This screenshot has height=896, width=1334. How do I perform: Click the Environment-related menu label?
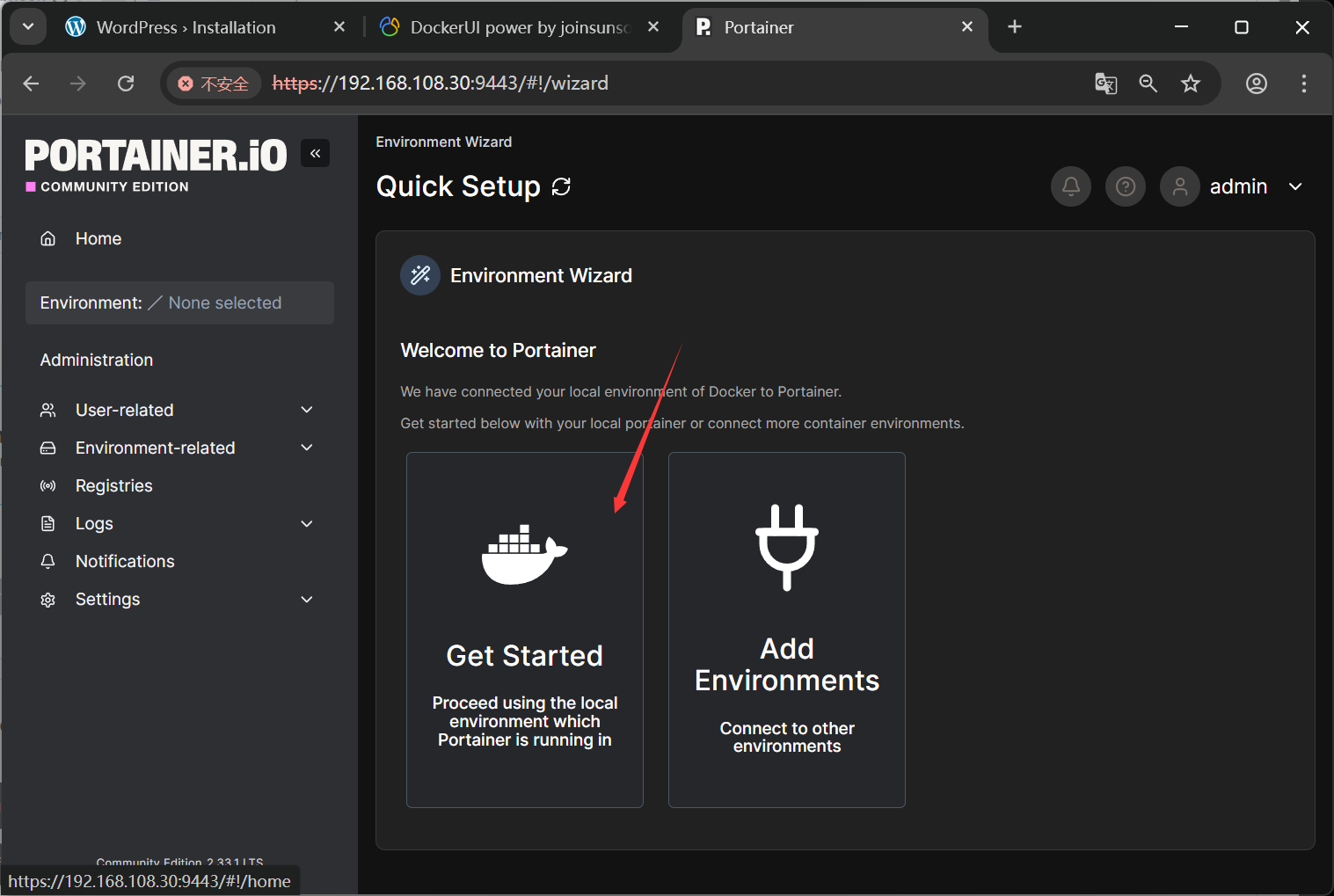(x=156, y=448)
